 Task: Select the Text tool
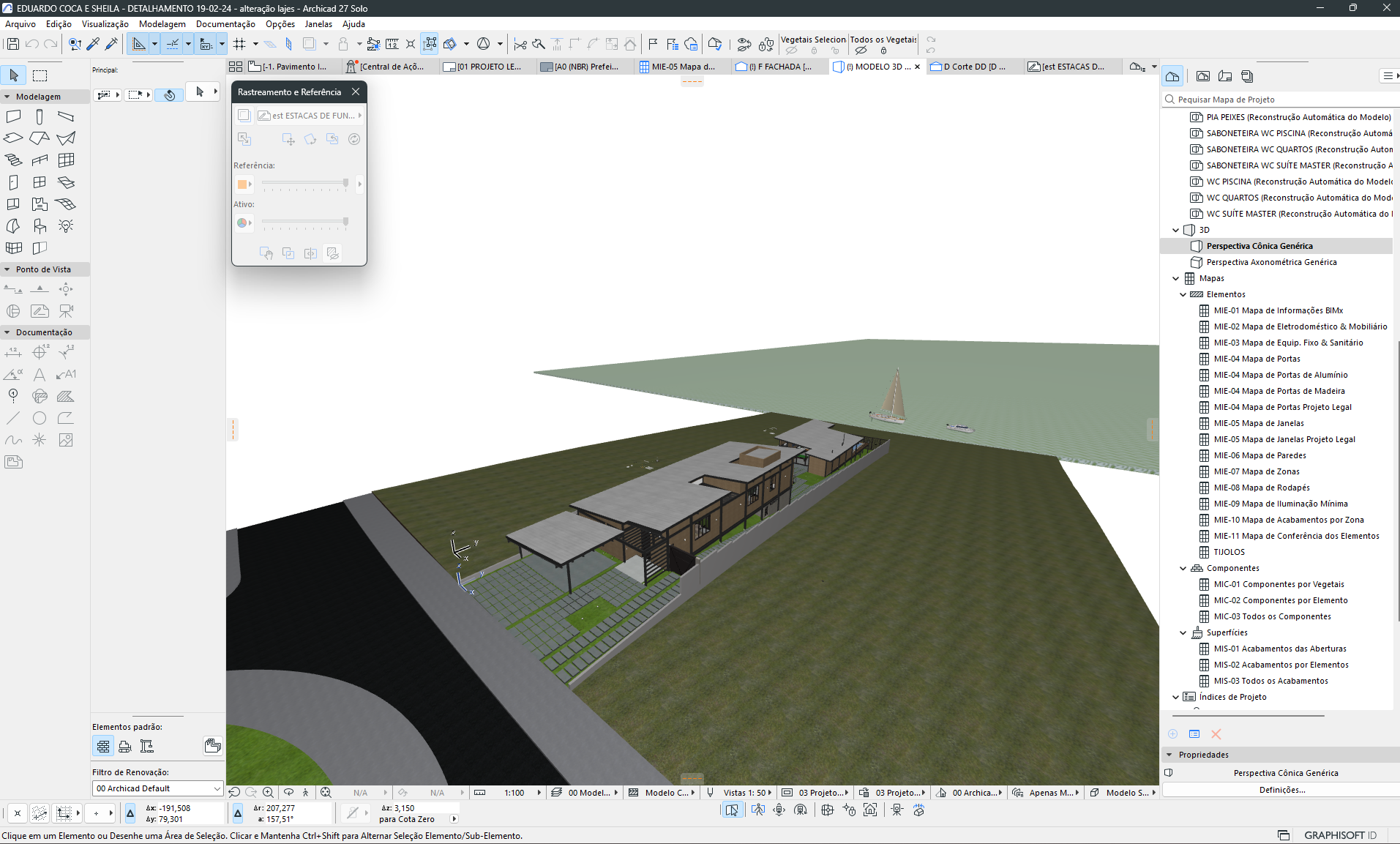point(40,375)
